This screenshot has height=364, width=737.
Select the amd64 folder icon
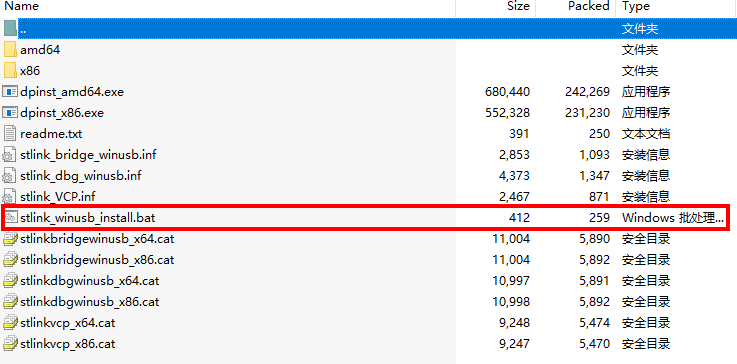[x=10, y=49]
